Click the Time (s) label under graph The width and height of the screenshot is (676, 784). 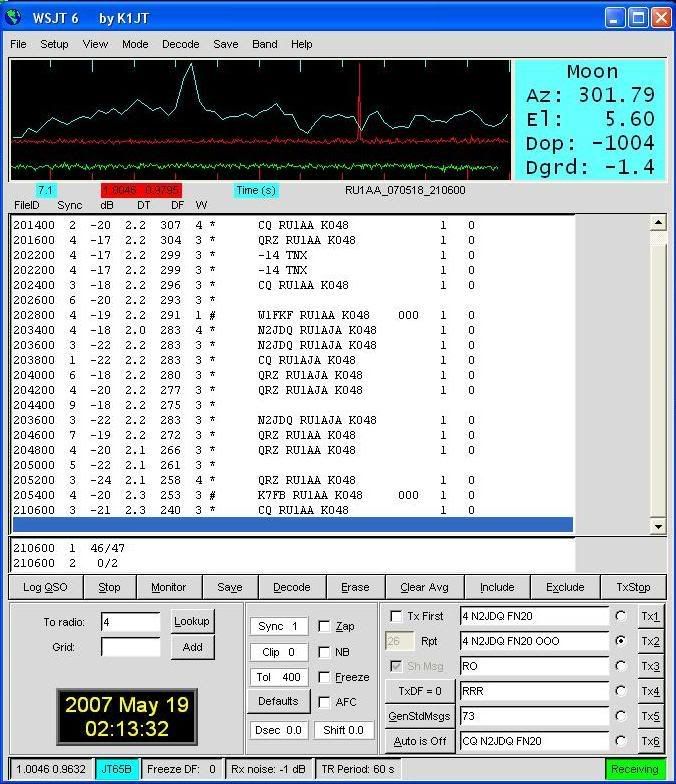[256, 190]
